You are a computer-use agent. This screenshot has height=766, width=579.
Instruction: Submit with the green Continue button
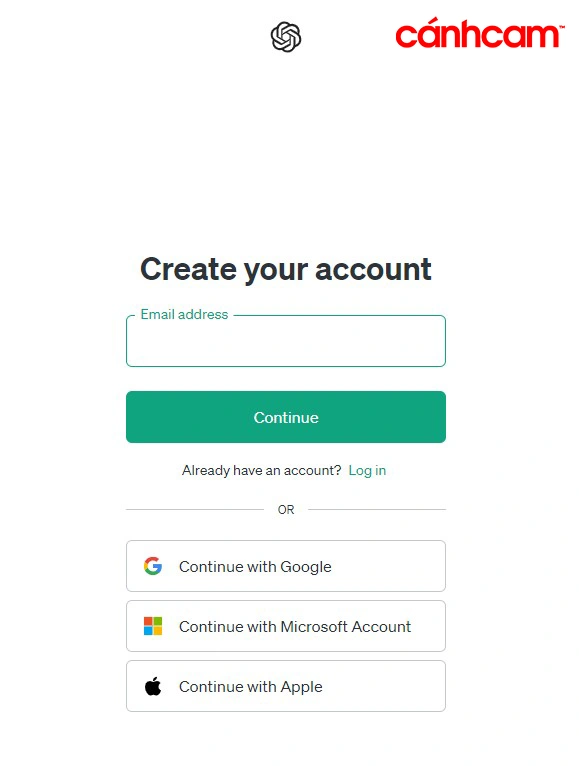[286, 417]
